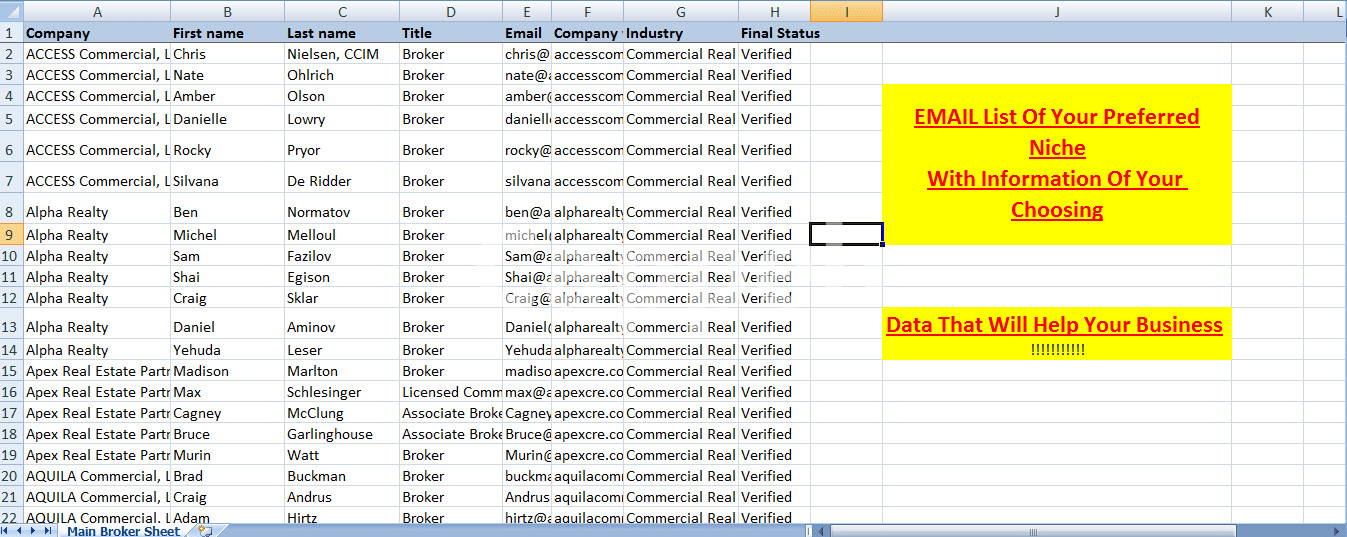Select column A header
Viewport: 1347px width, 537px height.
point(96,11)
